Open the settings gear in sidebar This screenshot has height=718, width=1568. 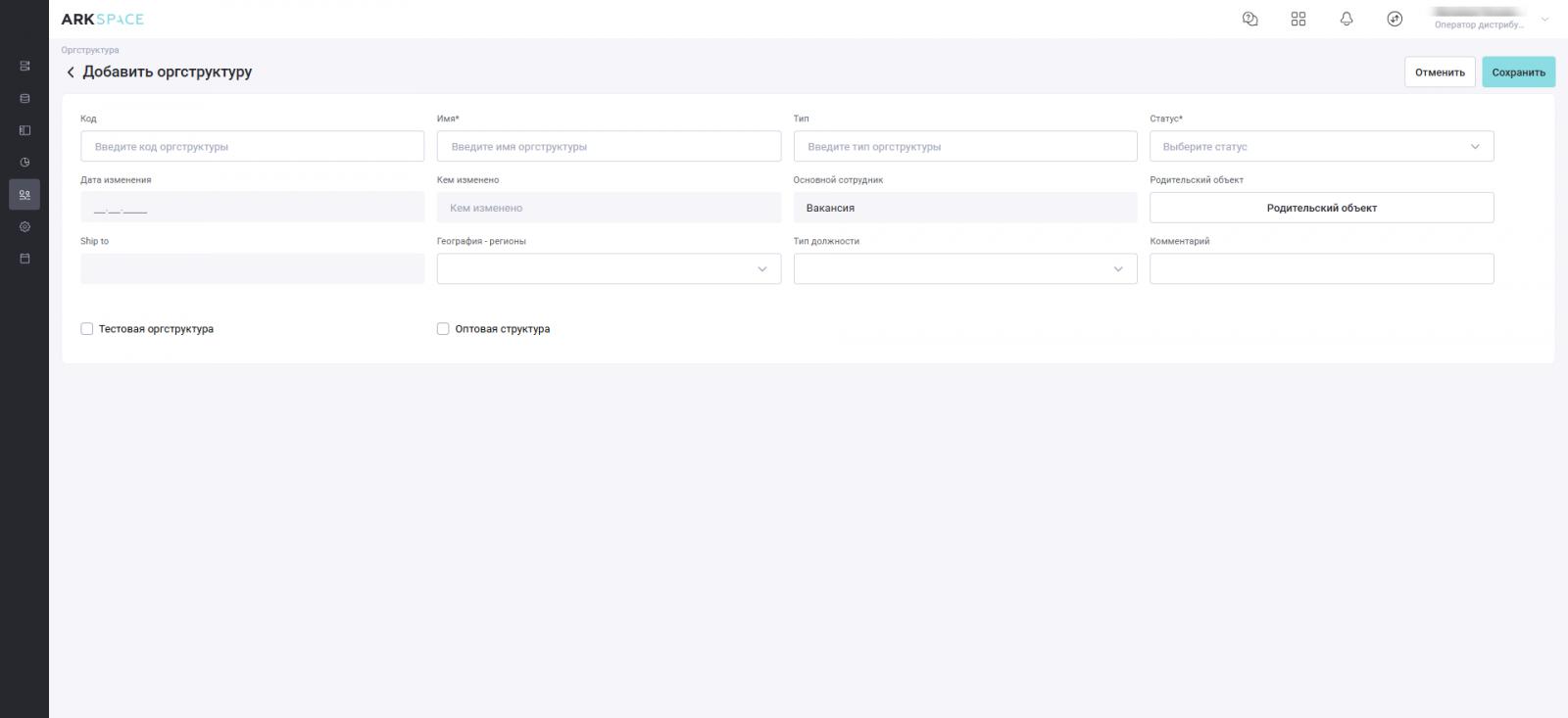(x=24, y=226)
